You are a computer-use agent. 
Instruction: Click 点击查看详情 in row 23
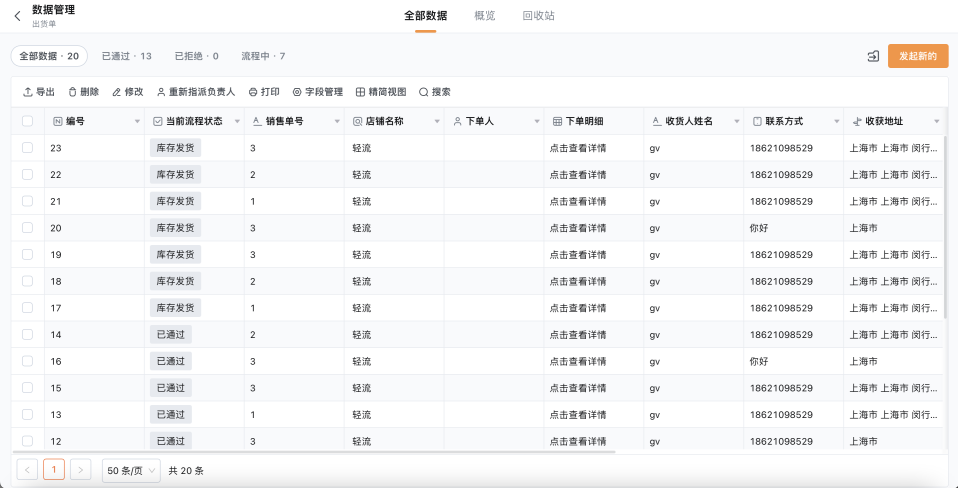[578, 148]
